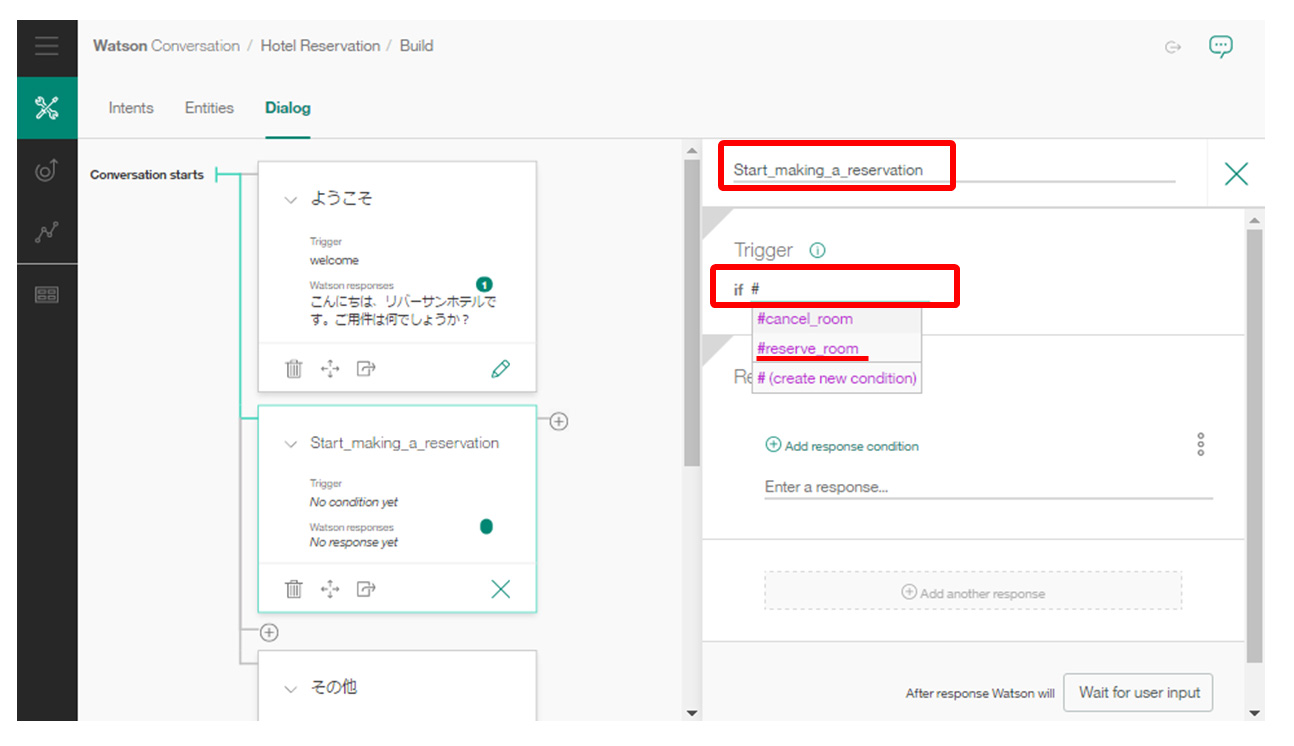
Task: Click the Build breadcrumb
Action: coord(416,46)
